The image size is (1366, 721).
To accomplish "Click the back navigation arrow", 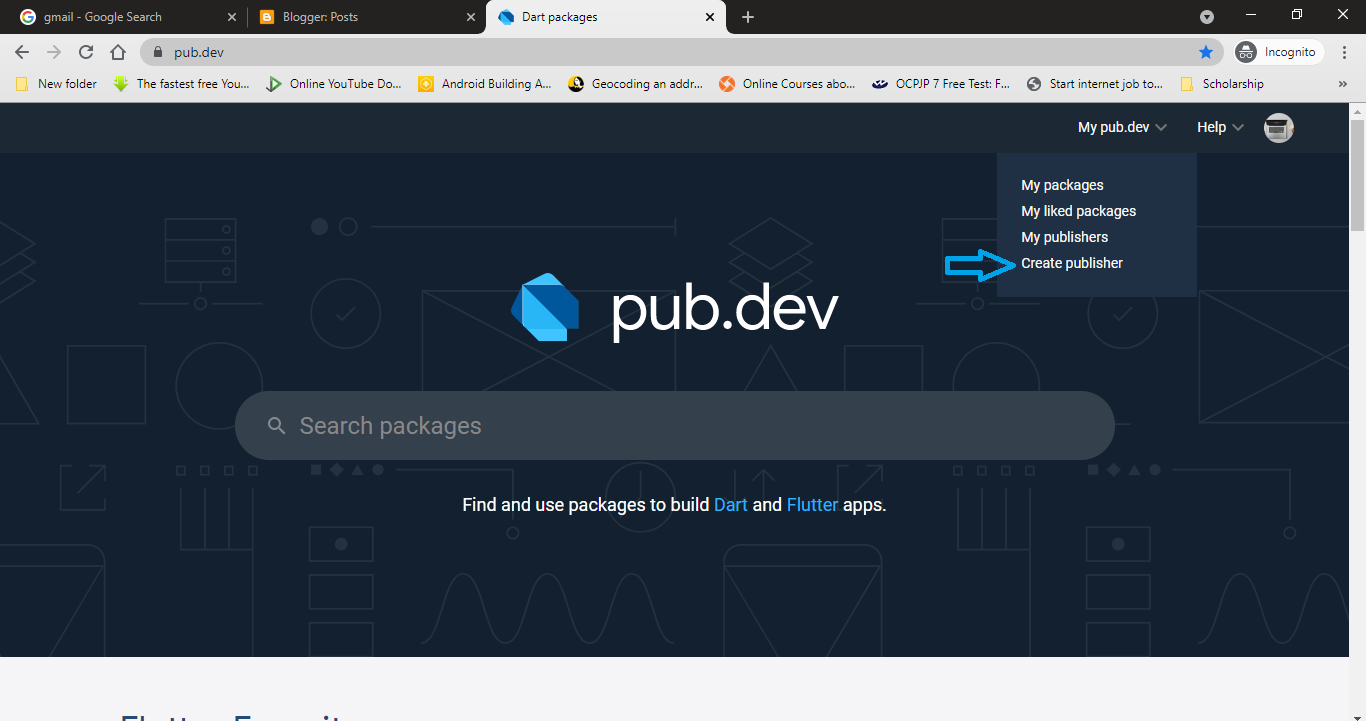I will coord(21,49).
